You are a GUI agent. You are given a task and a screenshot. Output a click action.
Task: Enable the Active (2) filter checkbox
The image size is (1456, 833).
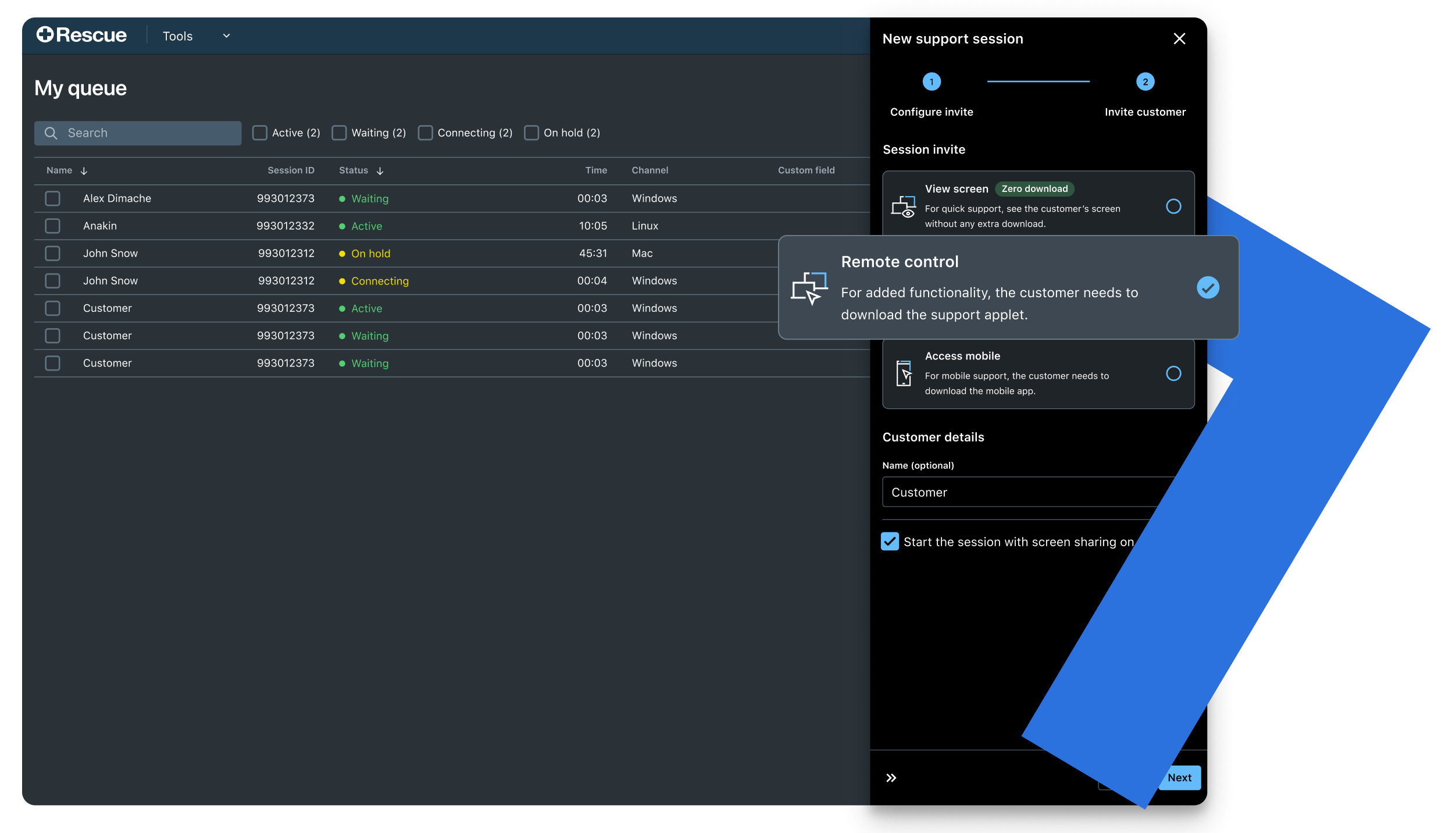click(259, 133)
